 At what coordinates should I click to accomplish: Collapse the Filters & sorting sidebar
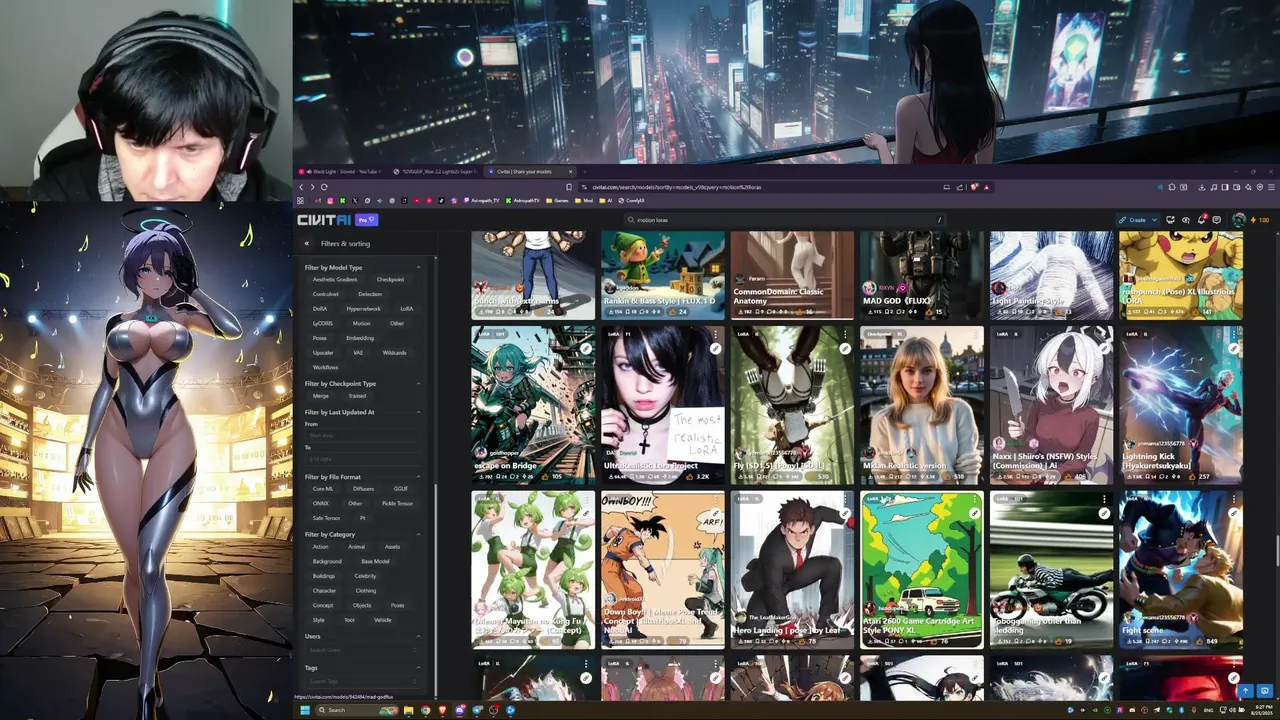307,243
